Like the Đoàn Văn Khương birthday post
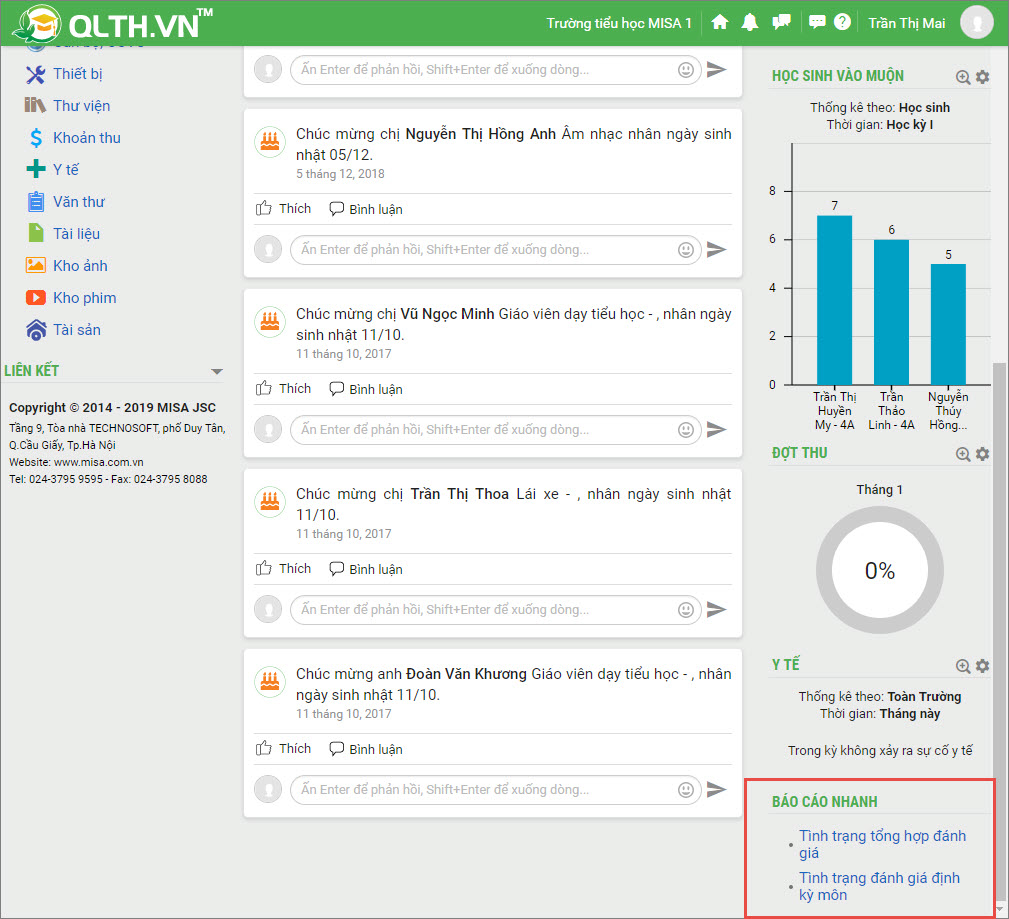The image size is (1009, 919). (283, 748)
